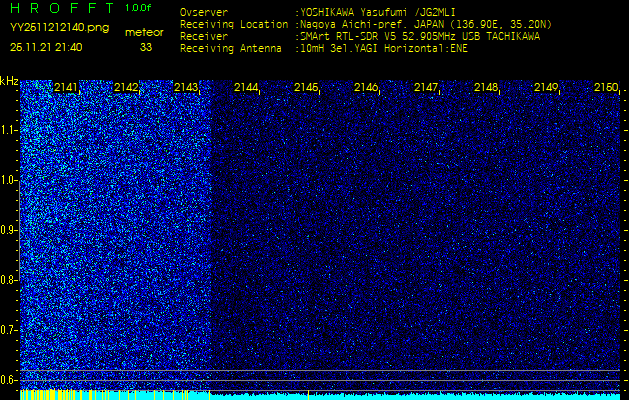Click the 2147 time marker
The height and width of the screenshot is (400, 629).
[426, 87]
